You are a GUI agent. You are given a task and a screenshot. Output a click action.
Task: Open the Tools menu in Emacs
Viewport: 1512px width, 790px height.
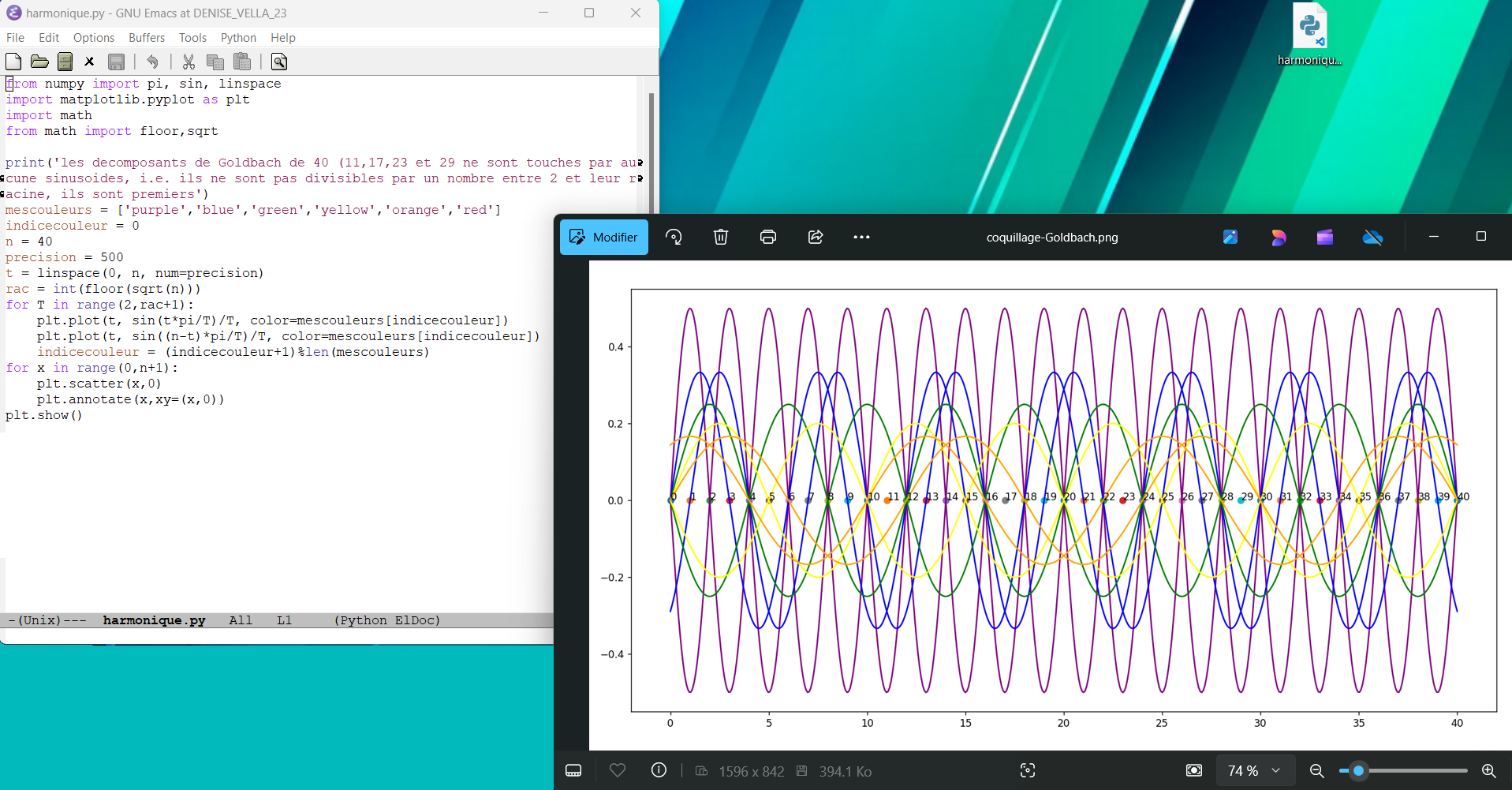coord(192,38)
